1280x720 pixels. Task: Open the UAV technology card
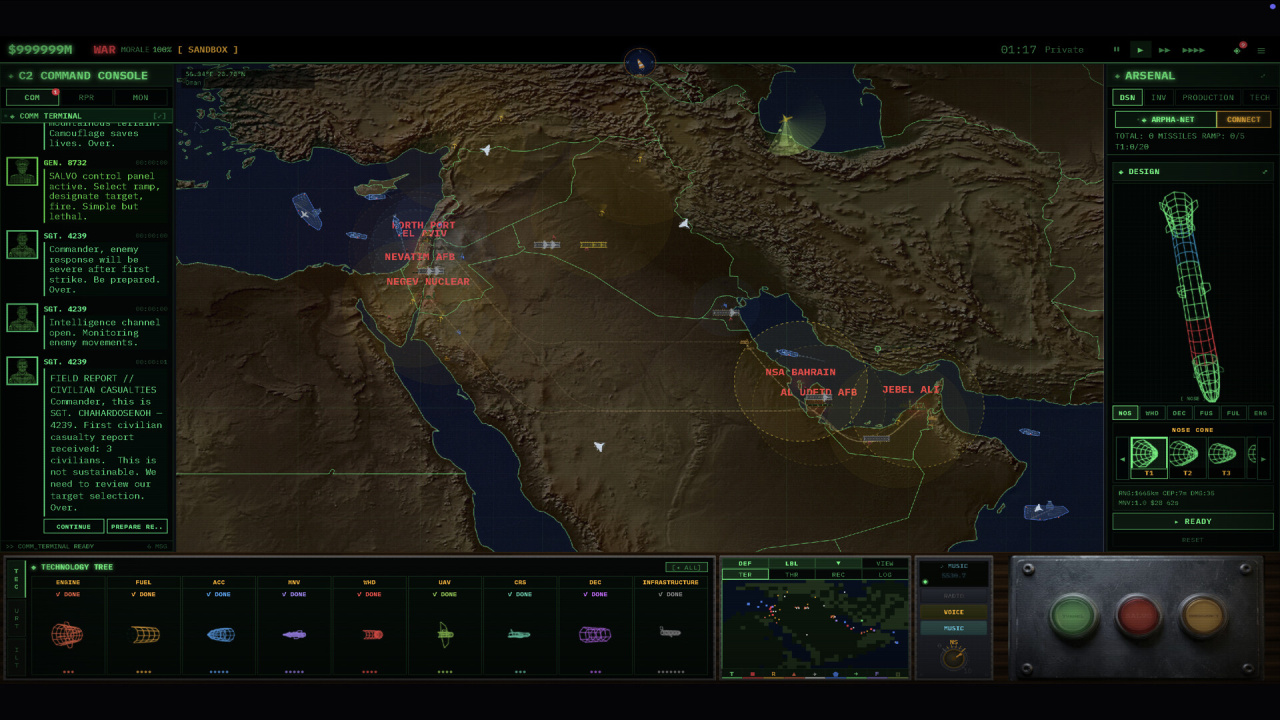click(x=445, y=626)
